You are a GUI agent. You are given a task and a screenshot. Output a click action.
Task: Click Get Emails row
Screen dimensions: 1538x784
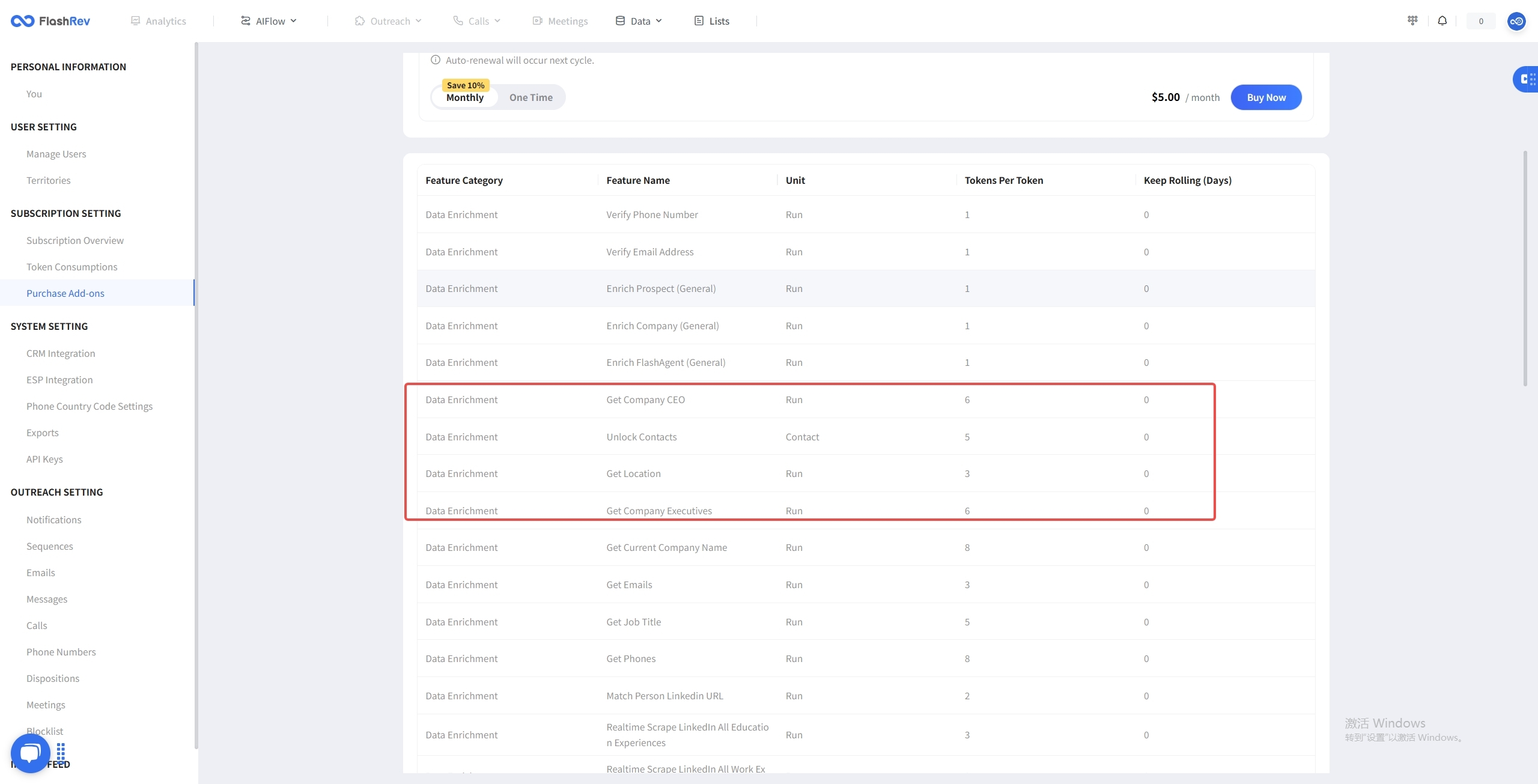tap(866, 585)
